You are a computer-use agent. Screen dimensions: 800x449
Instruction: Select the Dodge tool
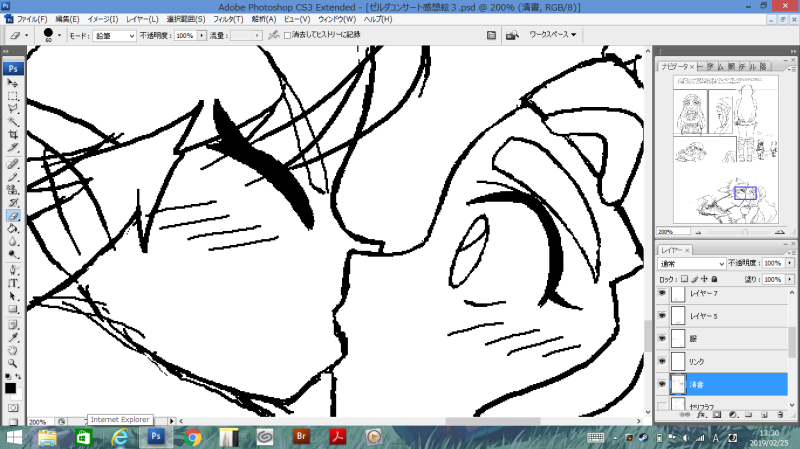[13, 254]
